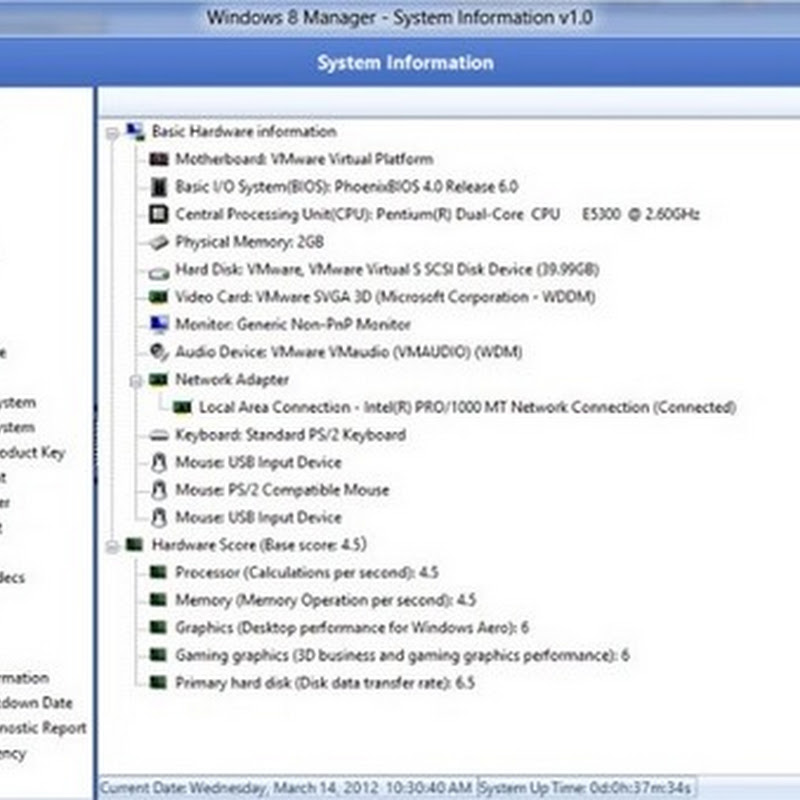Click the Processor score icon
Screen dimensions: 800x800
tap(158, 572)
